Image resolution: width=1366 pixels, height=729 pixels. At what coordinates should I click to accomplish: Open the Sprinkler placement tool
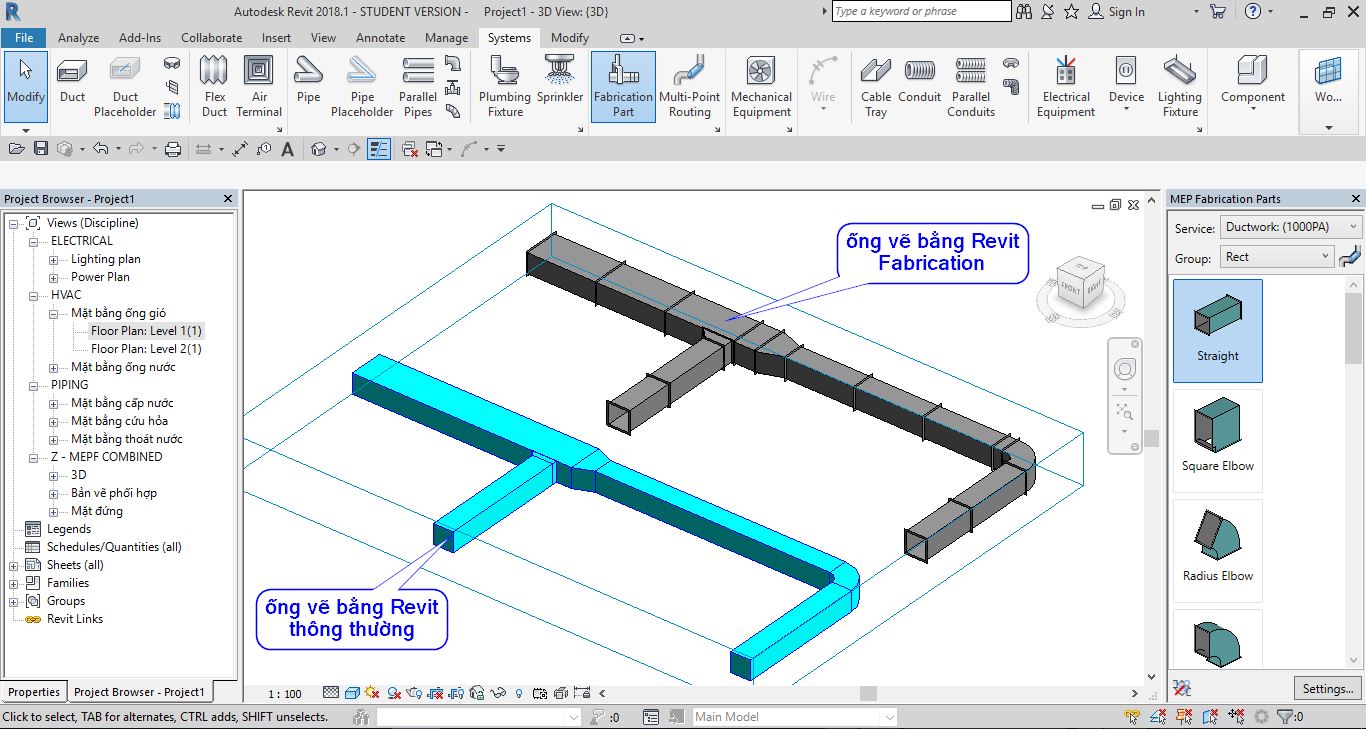[559, 85]
